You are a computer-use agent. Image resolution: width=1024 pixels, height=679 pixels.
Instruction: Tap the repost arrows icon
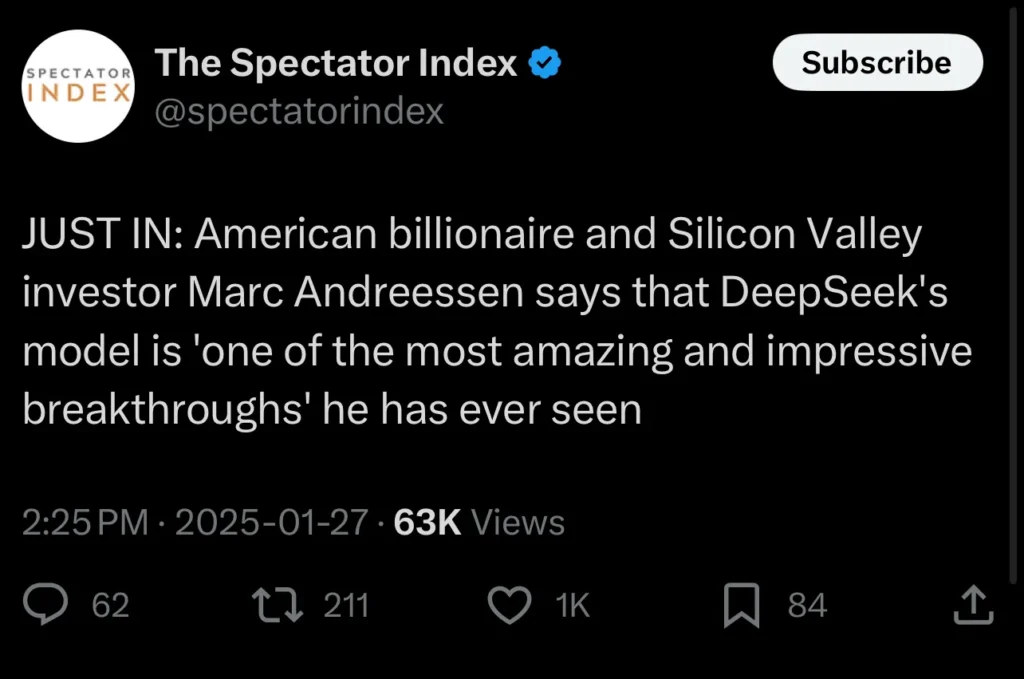pos(278,605)
